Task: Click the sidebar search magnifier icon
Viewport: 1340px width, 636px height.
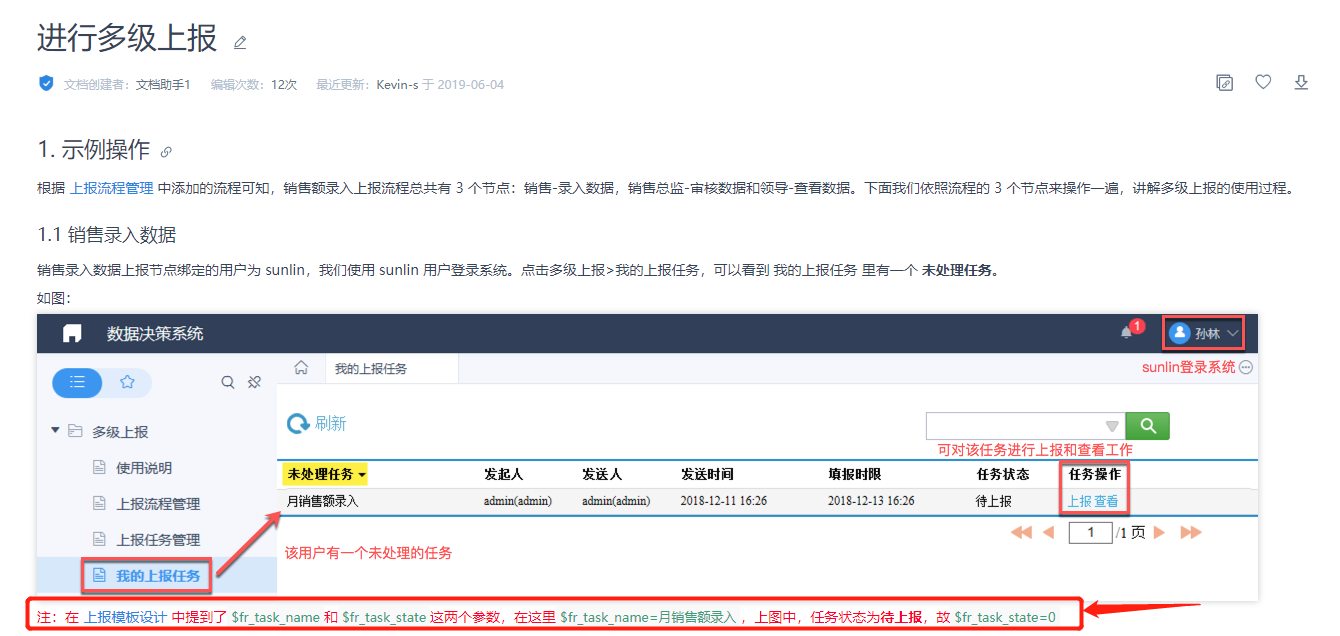Action: pos(228,382)
